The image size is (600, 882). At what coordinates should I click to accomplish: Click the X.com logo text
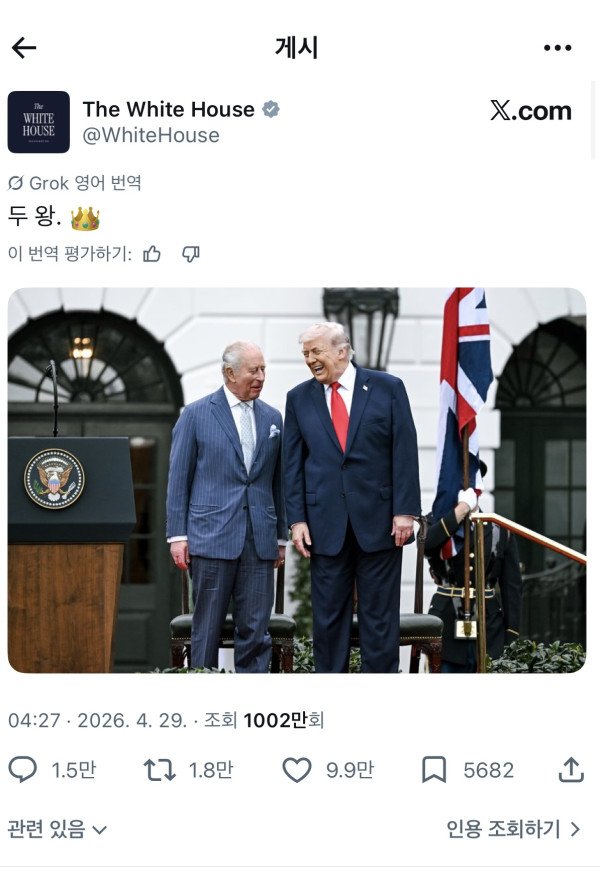click(531, 111)
